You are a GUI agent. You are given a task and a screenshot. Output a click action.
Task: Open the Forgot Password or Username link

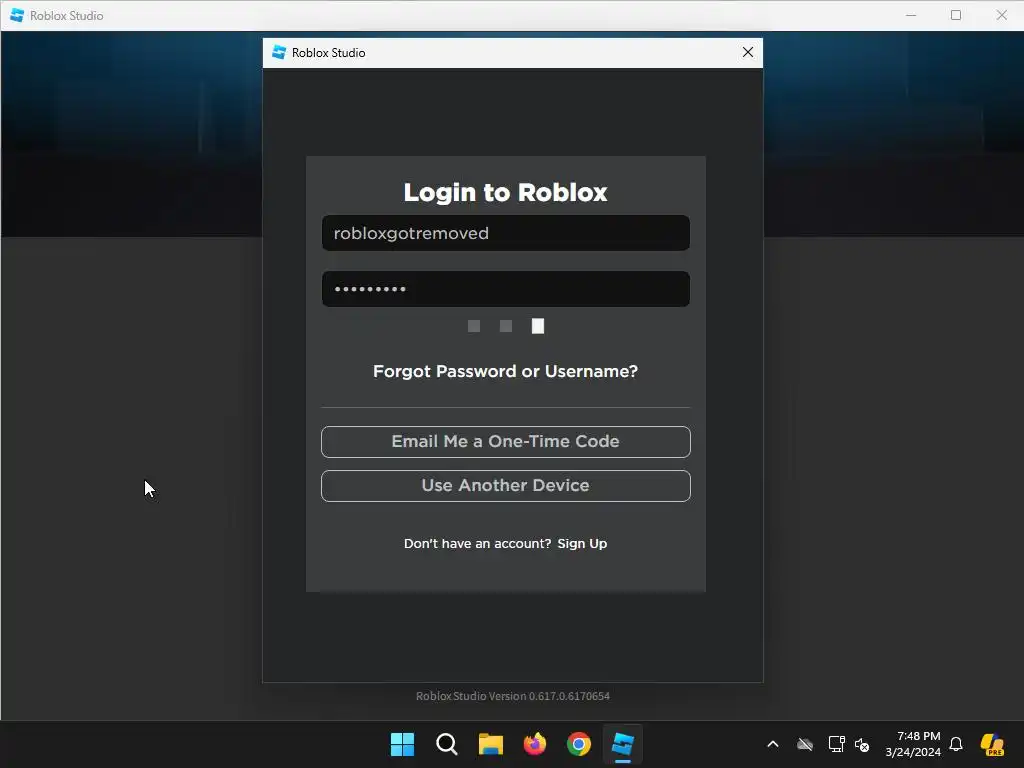coord(505,372)
